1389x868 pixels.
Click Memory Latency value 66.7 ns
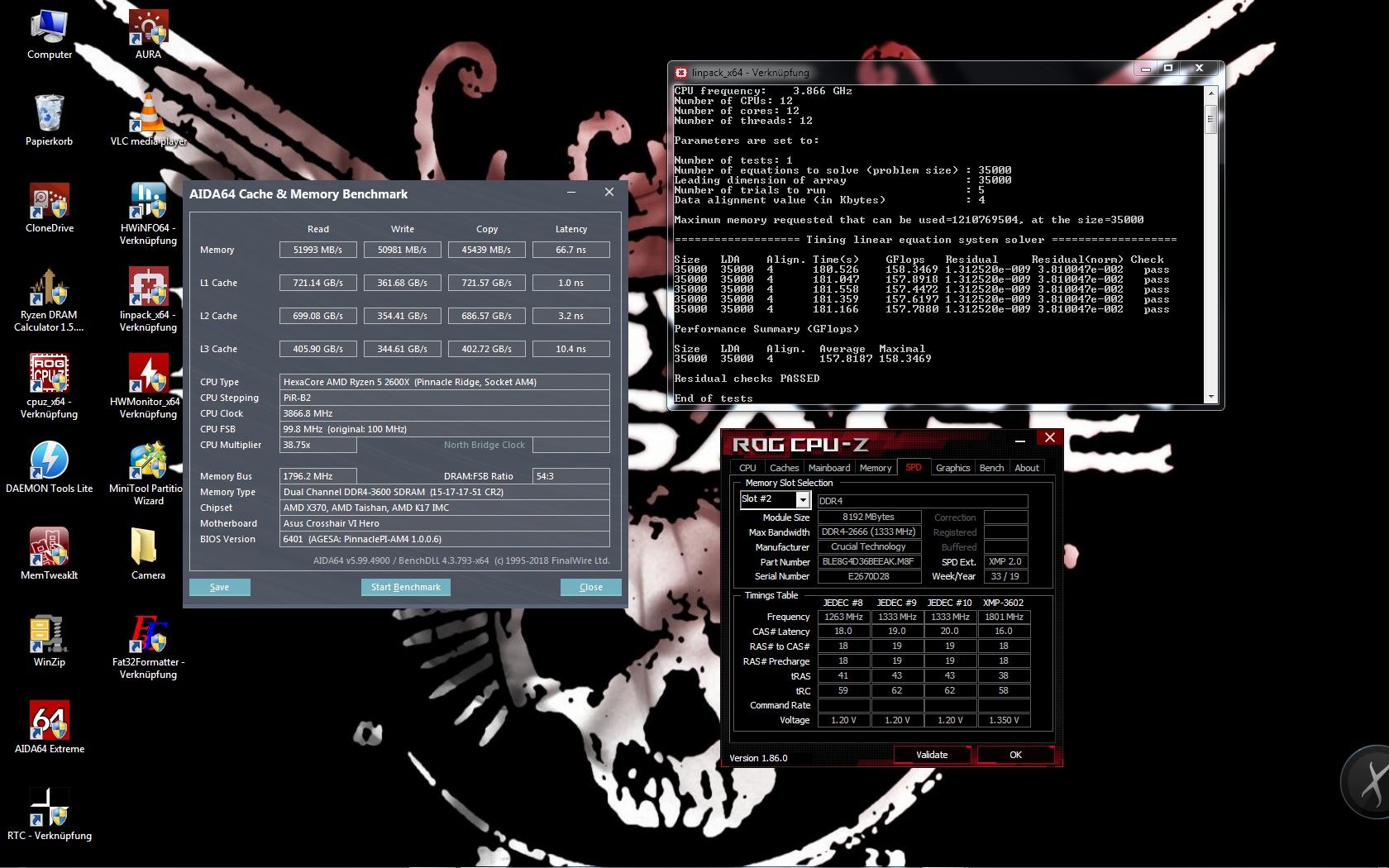(x=570, y=250)
